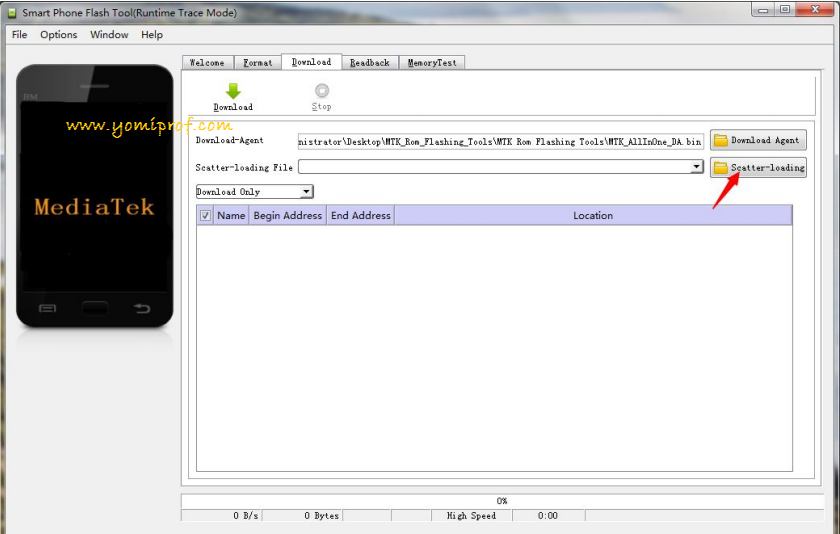Image resolution: width=840 pixels, height=534 pixels.
Task: Click the Location column header
Action: pyautogui.click(x=593, y=215)
